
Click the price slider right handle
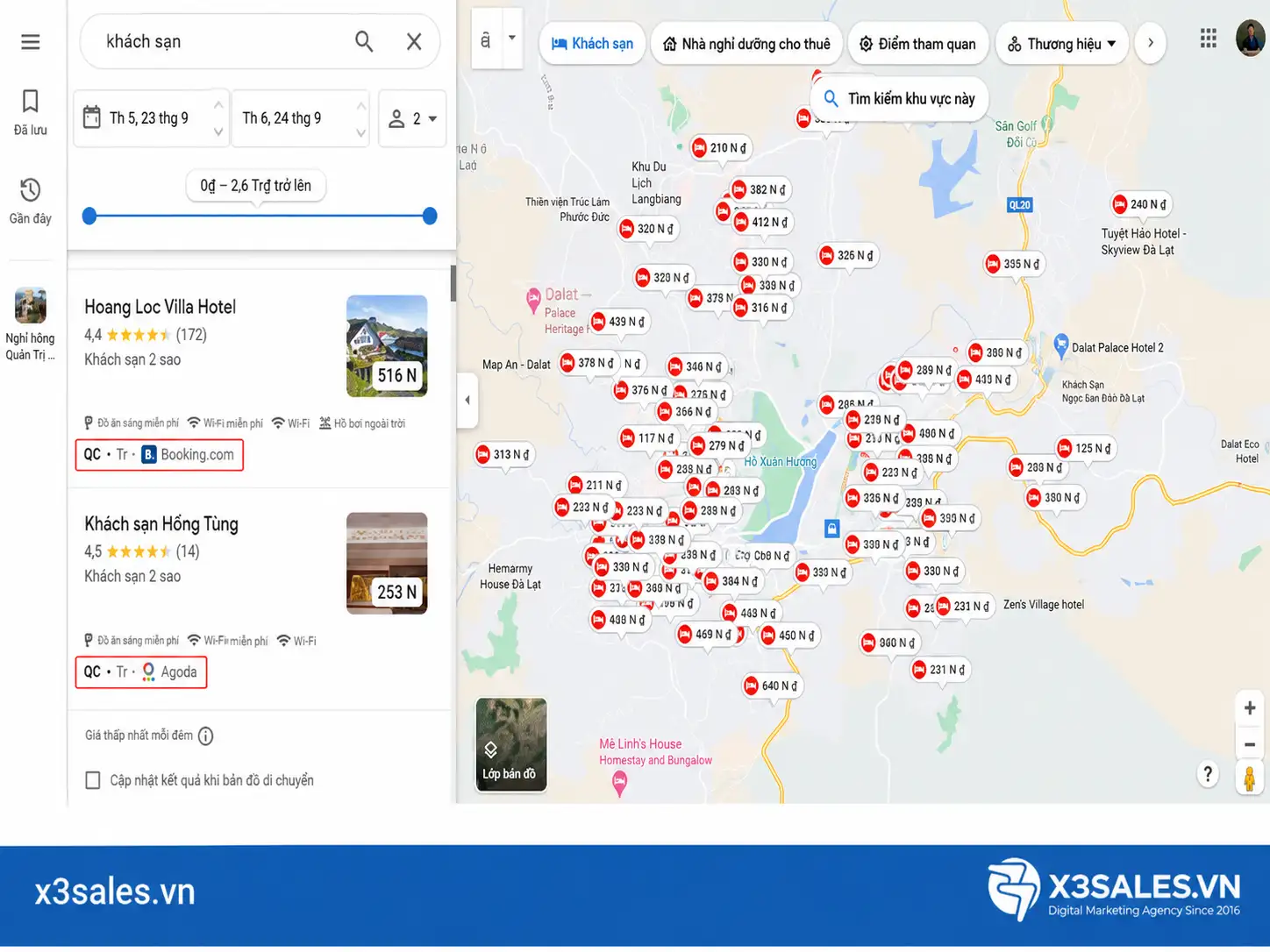[x=430, y=216]
